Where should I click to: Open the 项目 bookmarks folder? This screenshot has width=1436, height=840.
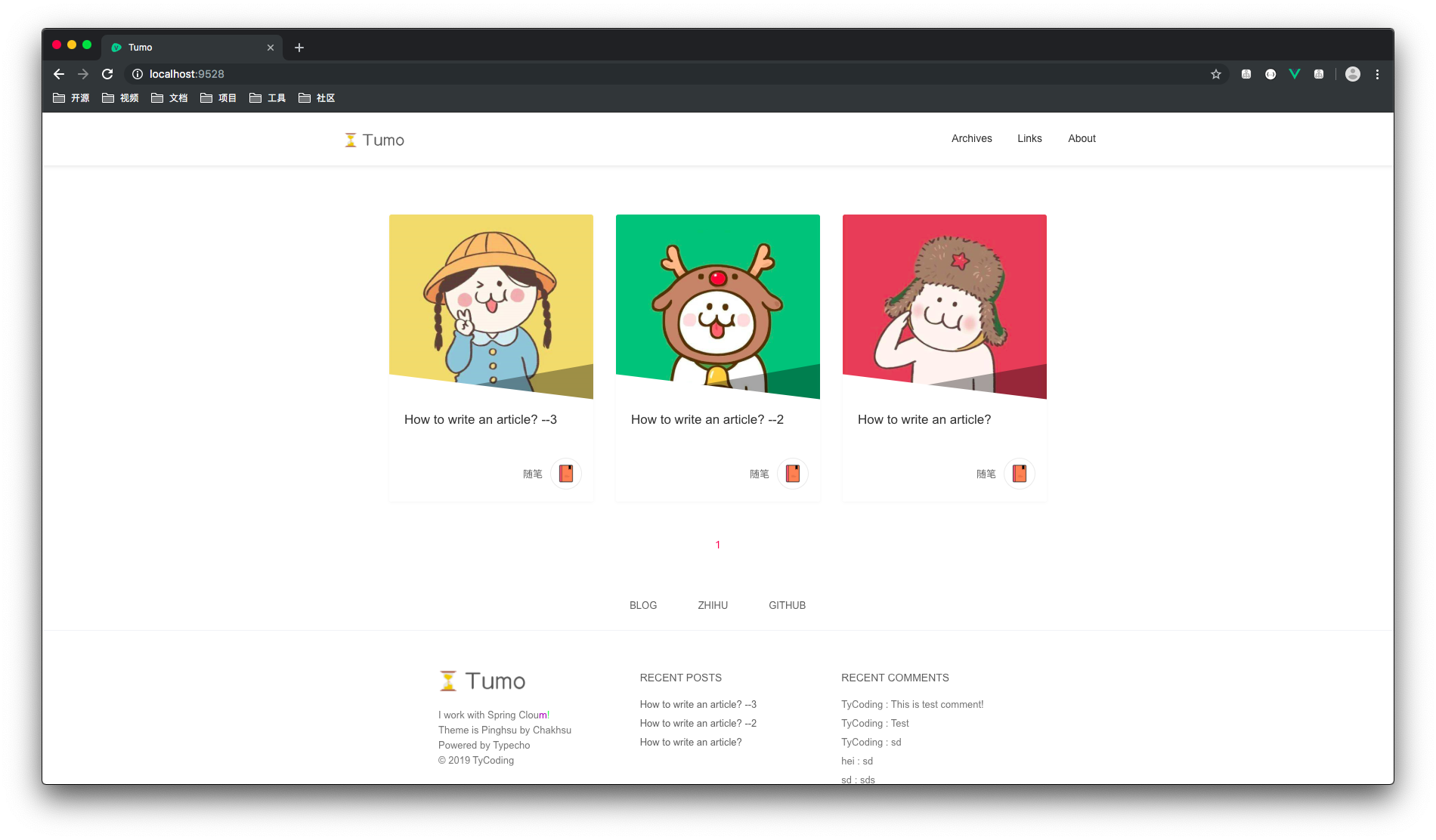pyautogui.click(x=218, y=98)
